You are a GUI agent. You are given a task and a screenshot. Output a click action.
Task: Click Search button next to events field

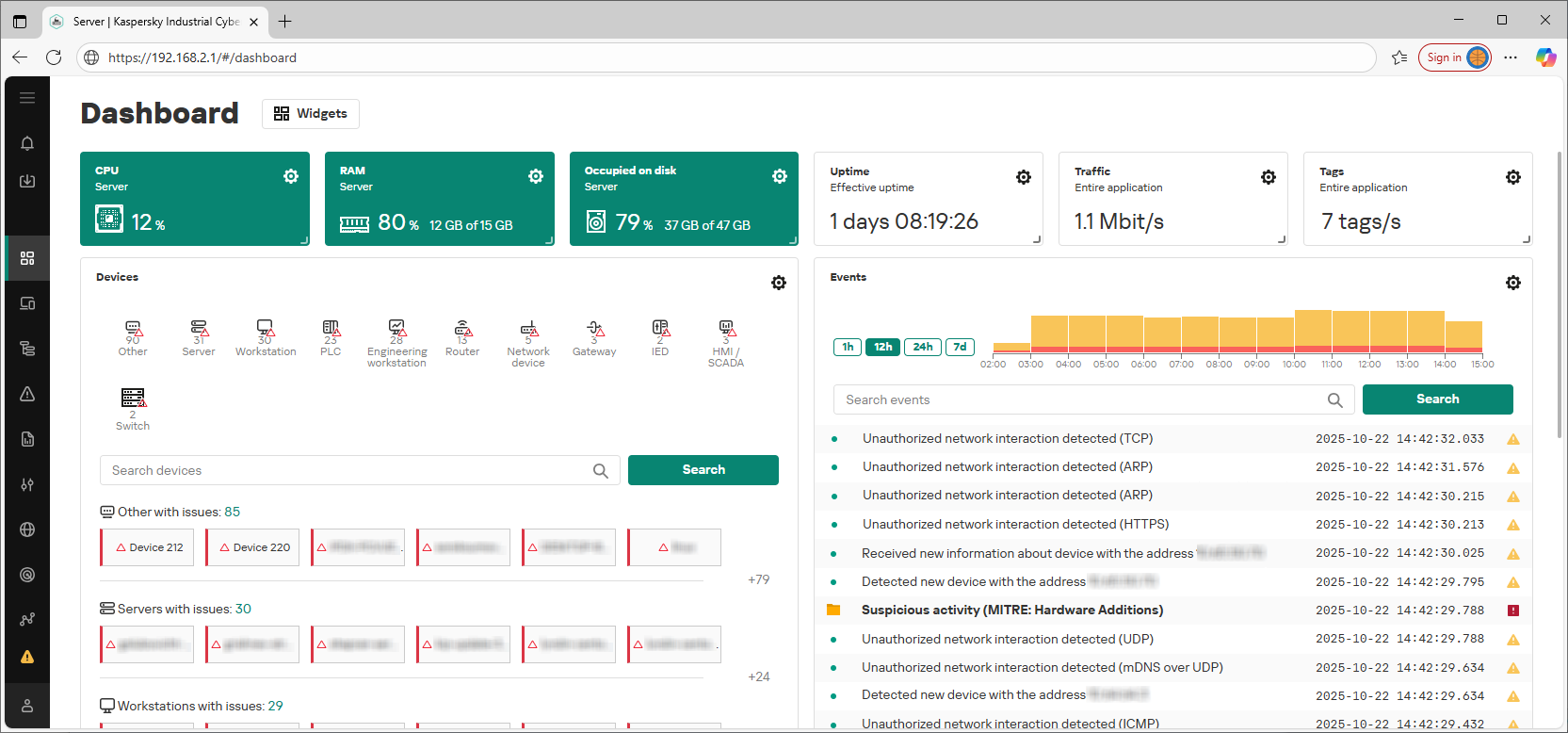click(x=1437, y=399)
